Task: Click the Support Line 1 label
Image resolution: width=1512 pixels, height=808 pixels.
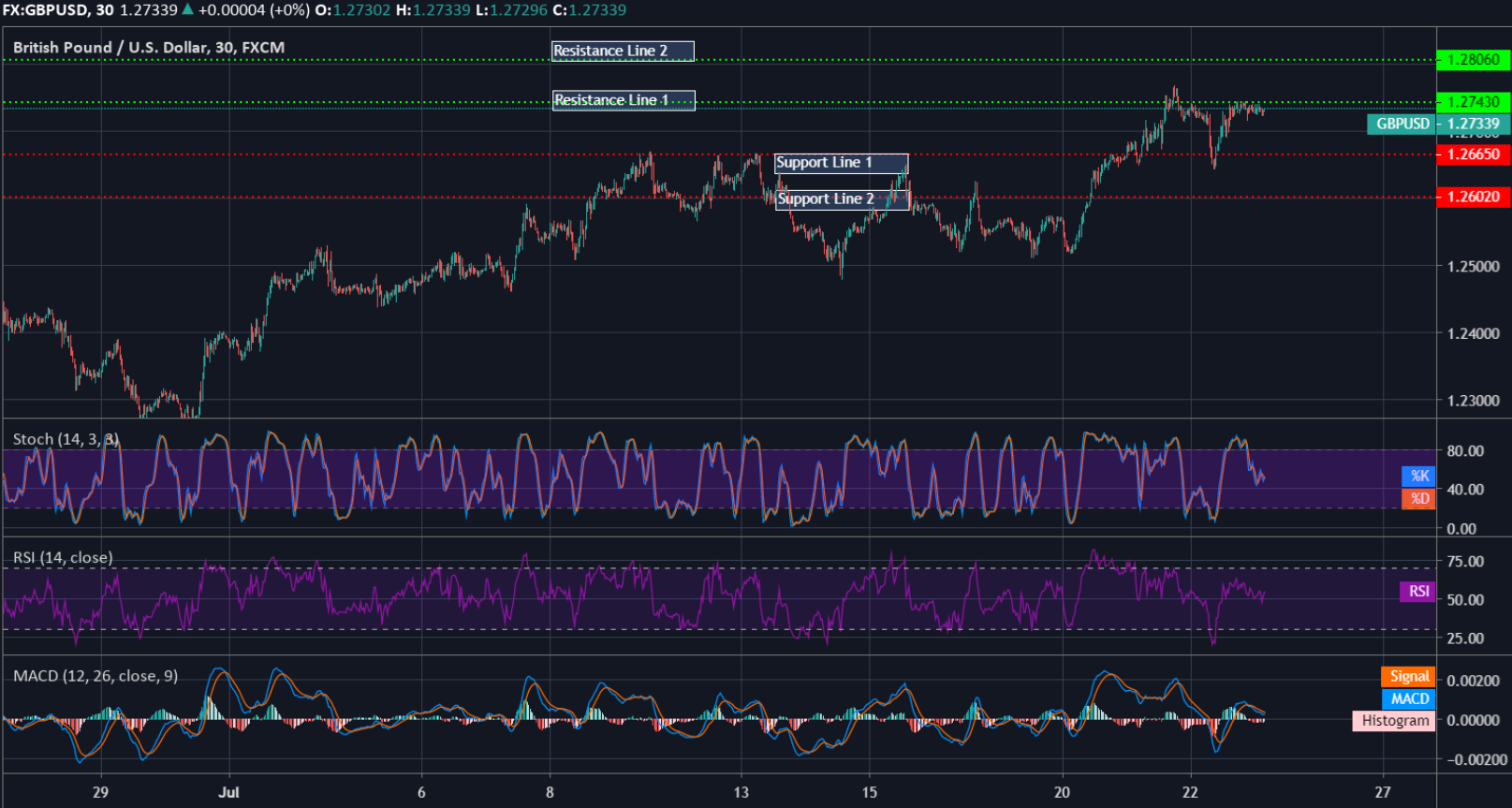Action: (x=842, y=163)
